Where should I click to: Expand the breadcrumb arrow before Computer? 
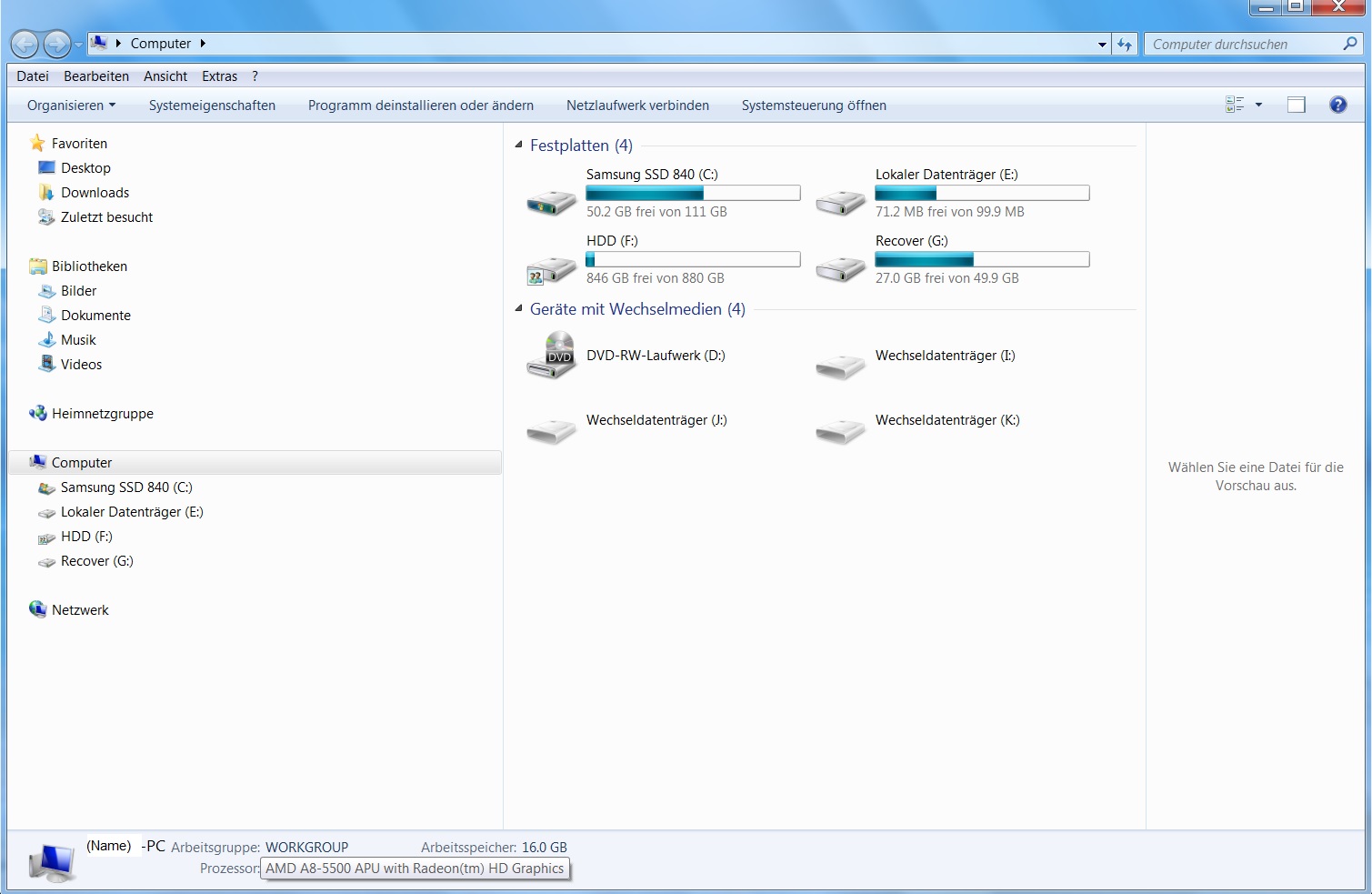point(119,44)
